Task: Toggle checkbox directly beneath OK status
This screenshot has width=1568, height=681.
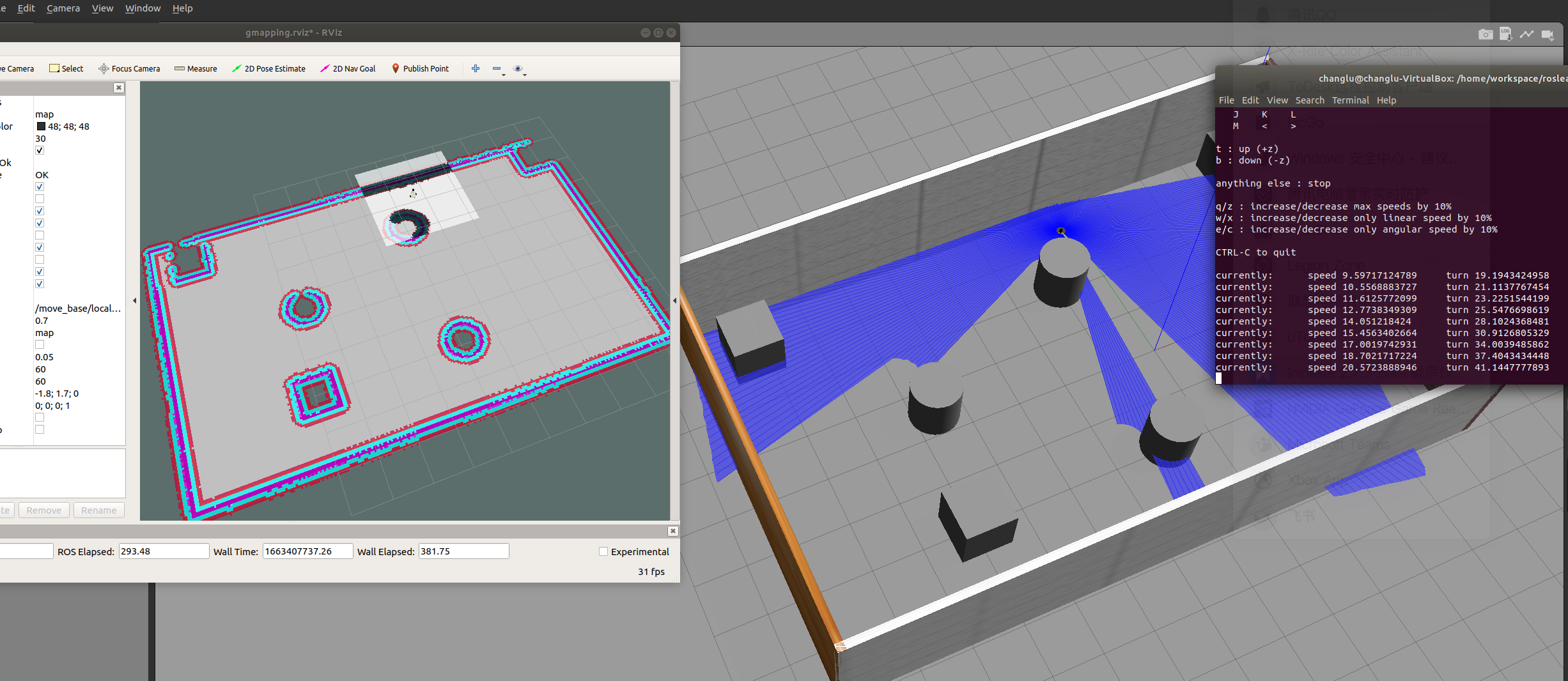Action: click(x=40, y=187)
